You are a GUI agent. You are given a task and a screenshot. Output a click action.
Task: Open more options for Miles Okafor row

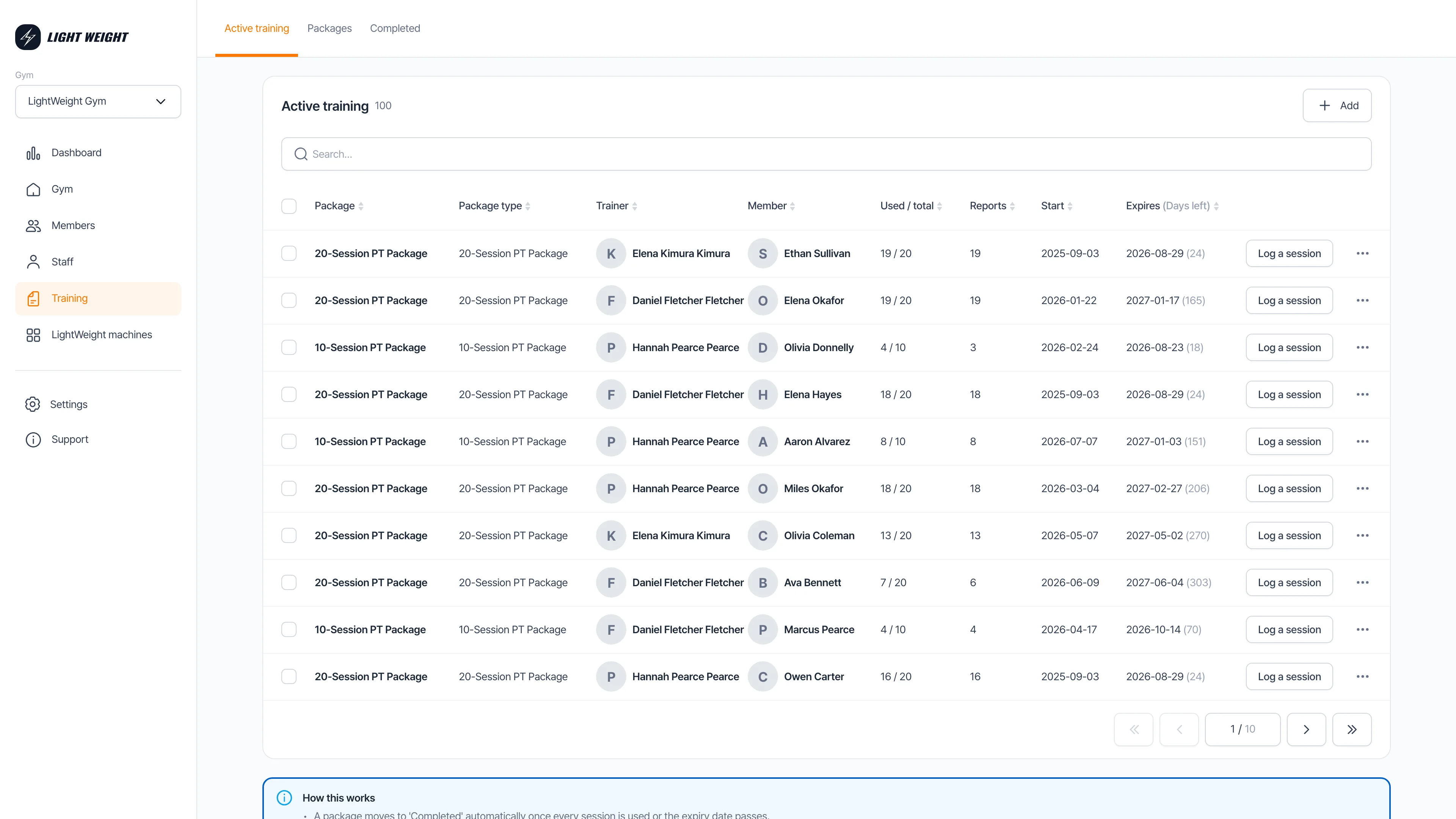click(1363, 488)
